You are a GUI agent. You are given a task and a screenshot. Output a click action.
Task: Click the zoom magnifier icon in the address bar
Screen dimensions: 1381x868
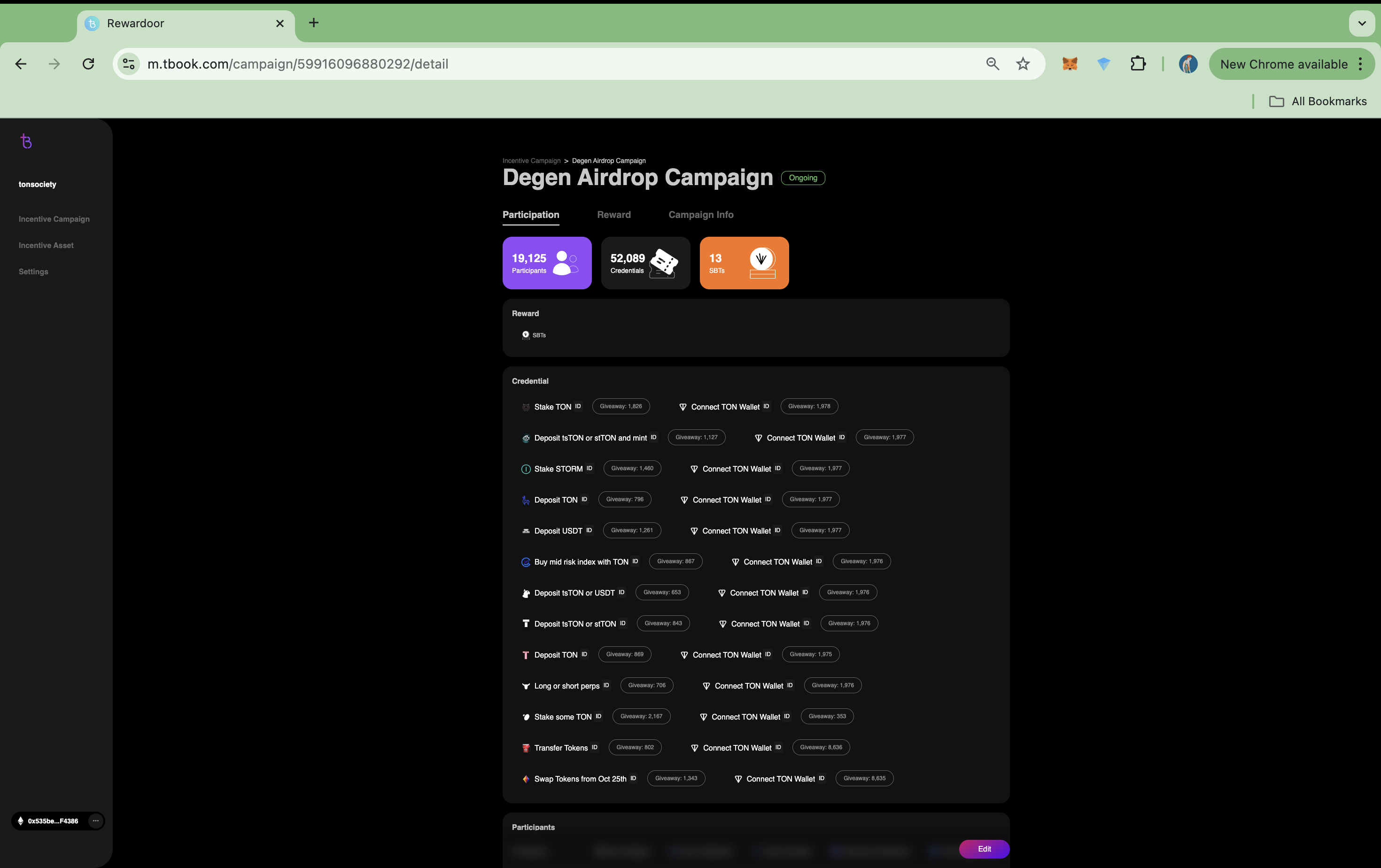coord(992,63)
